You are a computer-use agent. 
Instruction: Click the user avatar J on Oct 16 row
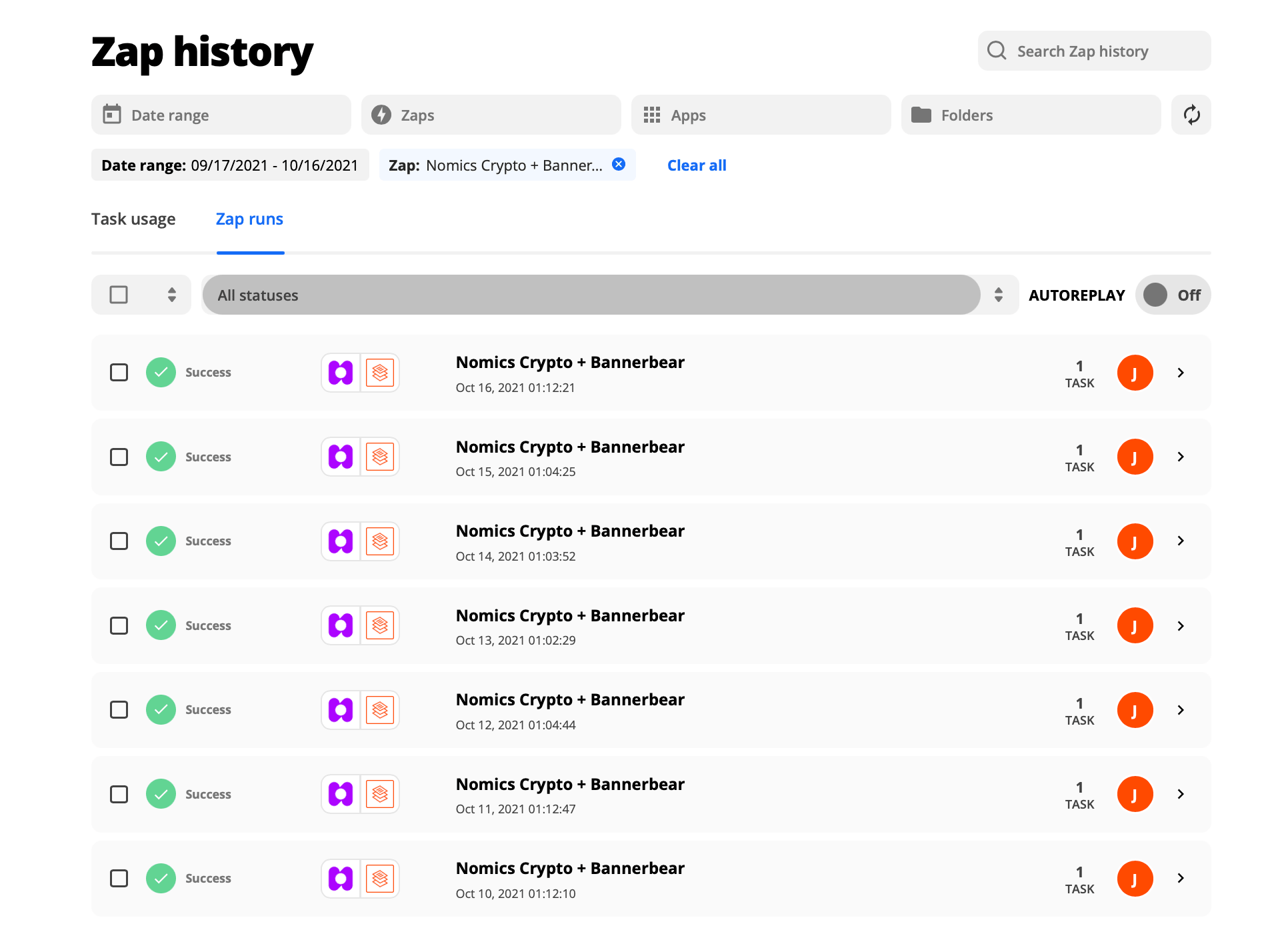[x=1135, y=373]
